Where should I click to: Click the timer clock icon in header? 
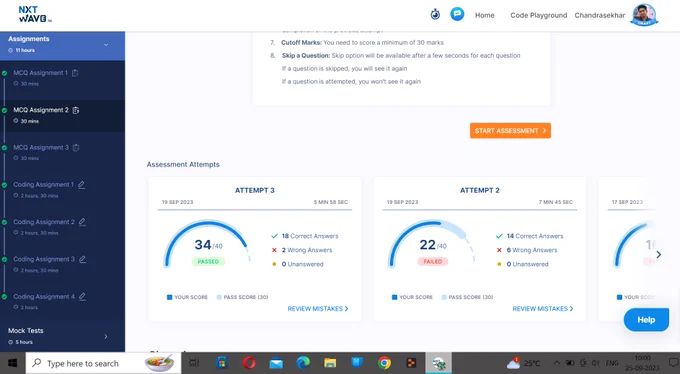(x=435, y=14)
